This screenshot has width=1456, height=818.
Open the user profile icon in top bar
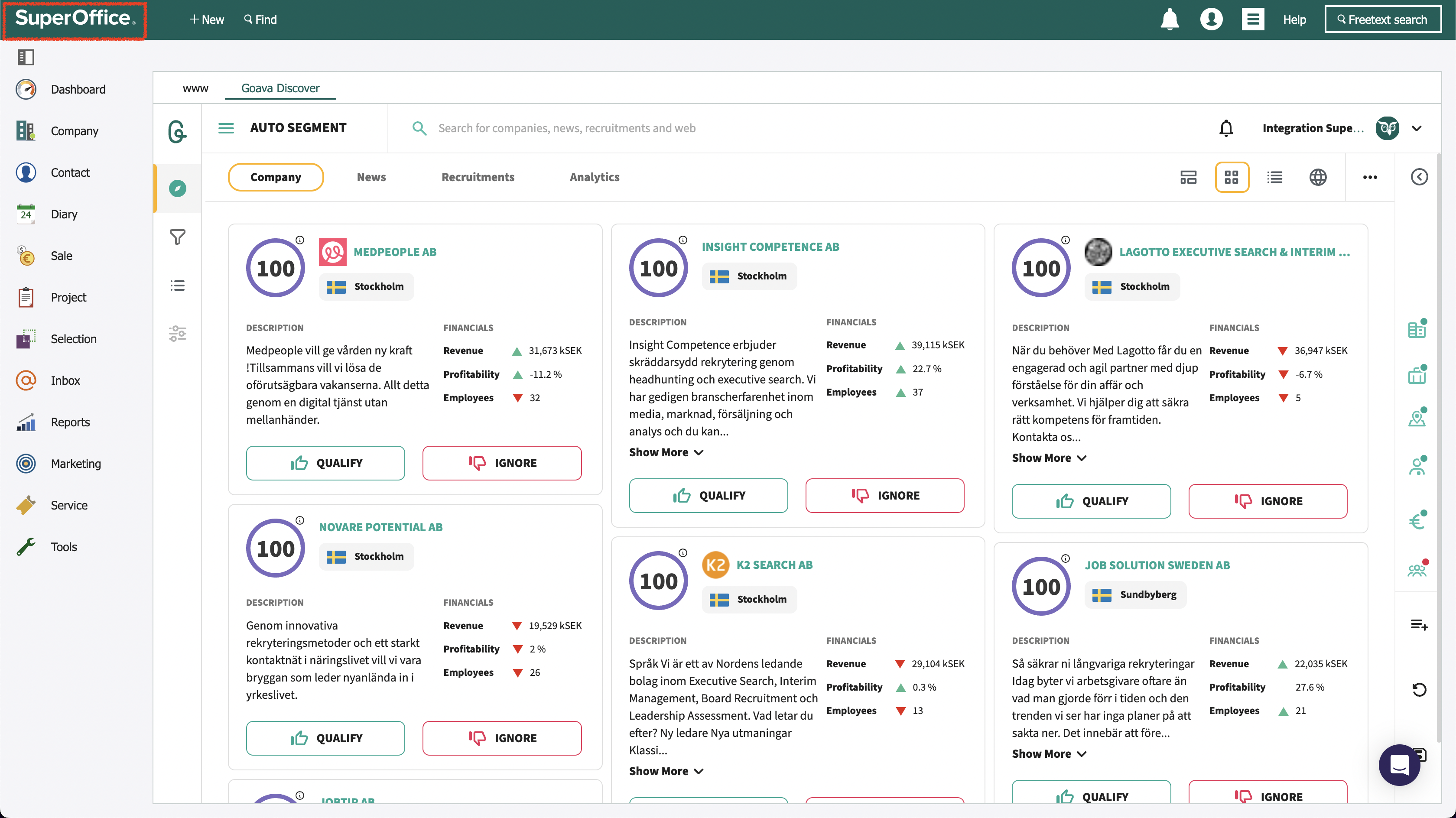[x=1211, y=19]
